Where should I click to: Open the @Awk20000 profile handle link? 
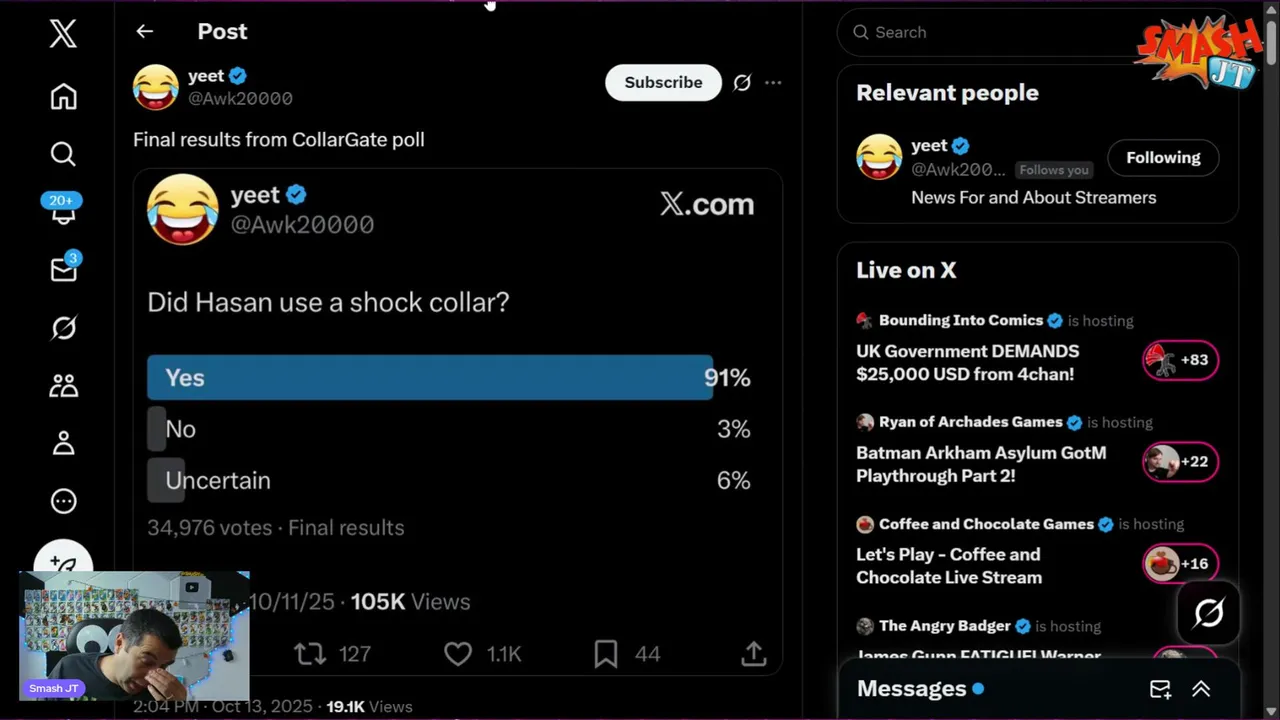point(240,98)
